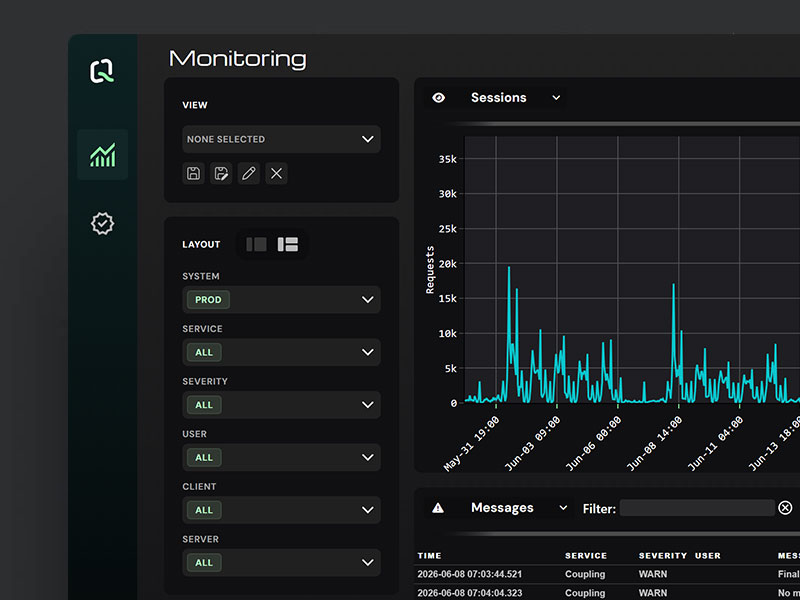The height and width of the screenshot is (600, 800).
Task: Click the SERVICE column header
Action: tap(586, 556)
